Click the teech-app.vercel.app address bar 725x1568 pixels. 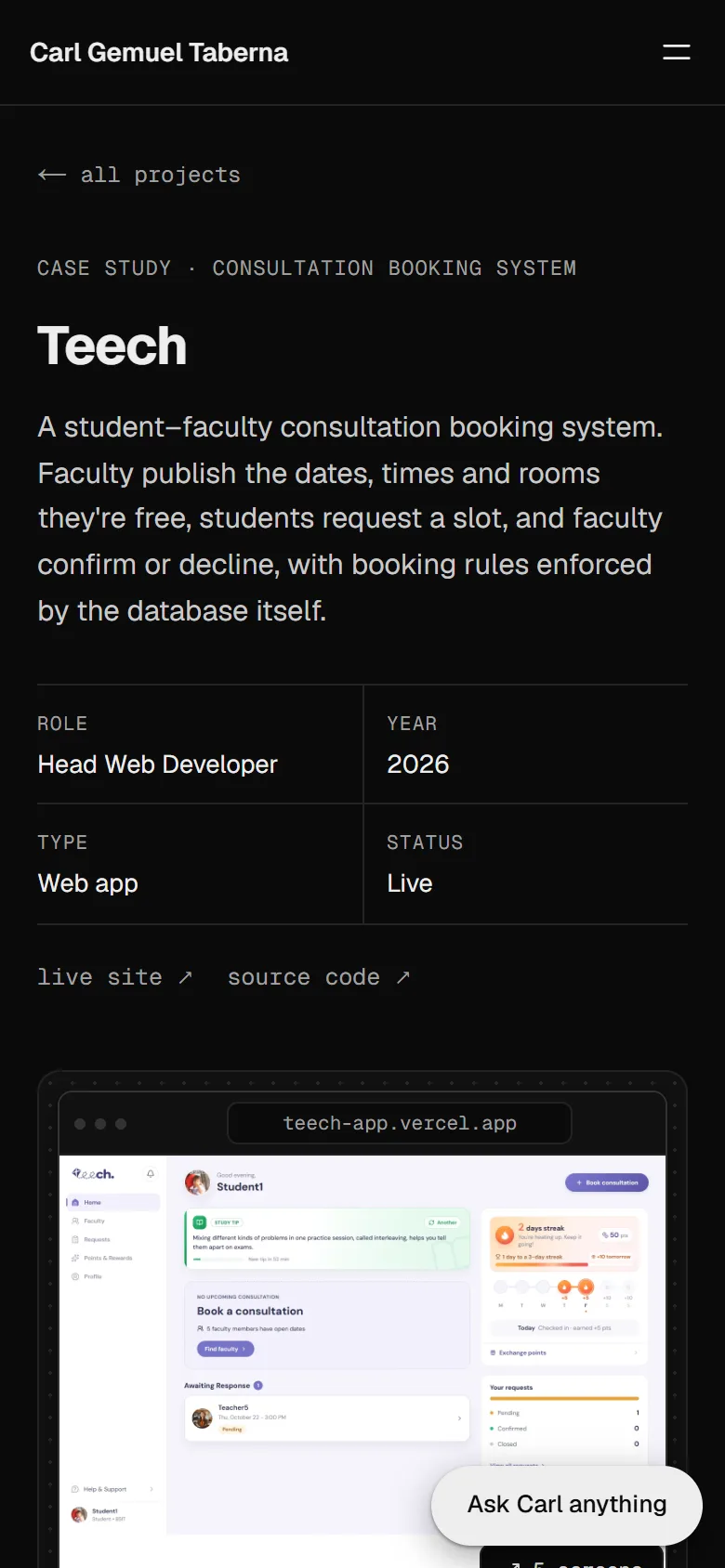pyautogui.click(x=400, y=1123)
